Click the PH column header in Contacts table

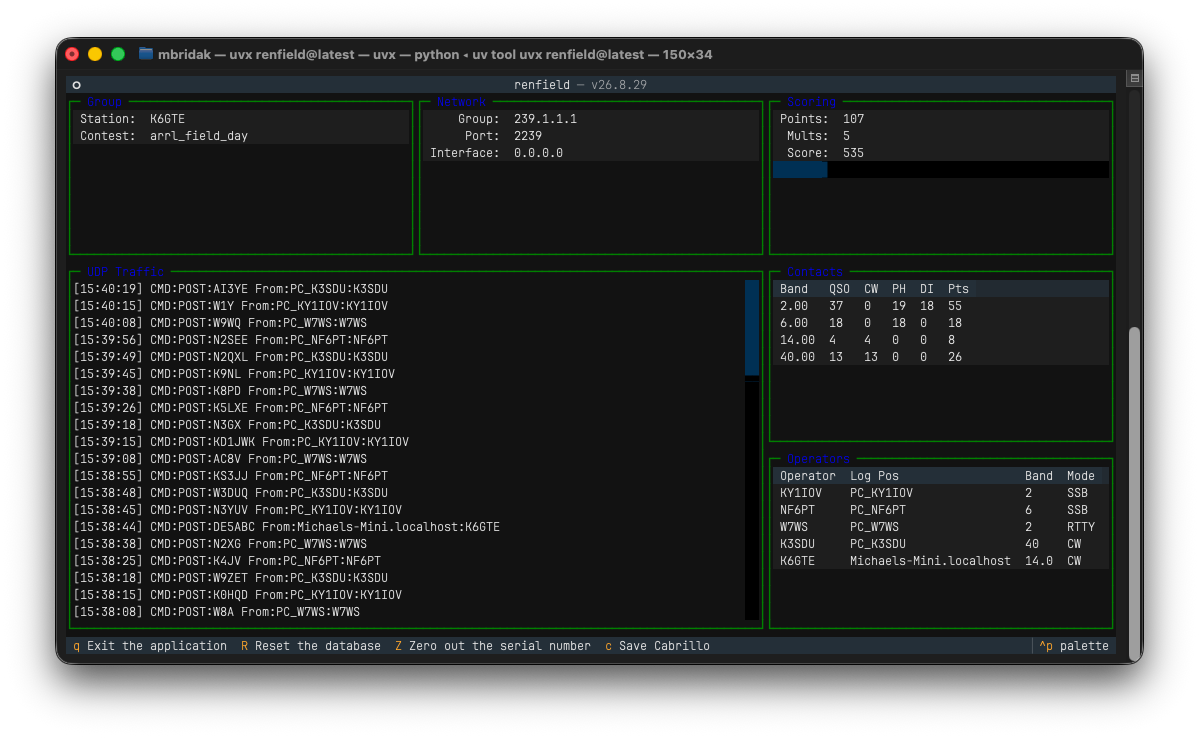(x=898, y=289)
